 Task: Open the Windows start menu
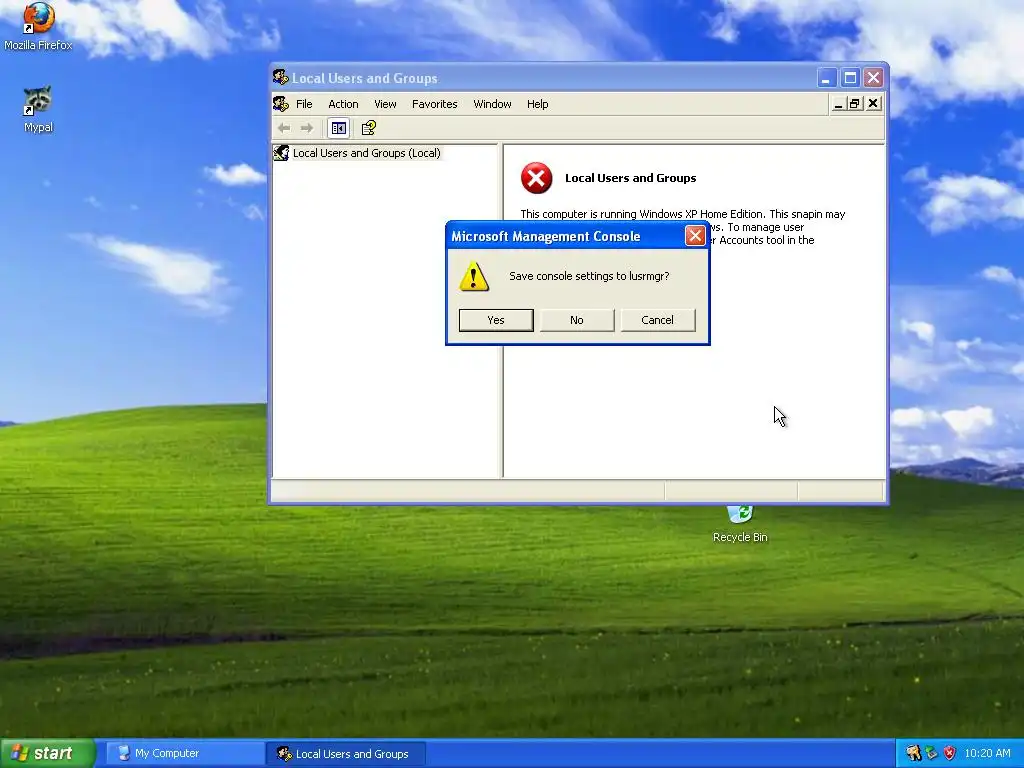click(x=47, y=753)
